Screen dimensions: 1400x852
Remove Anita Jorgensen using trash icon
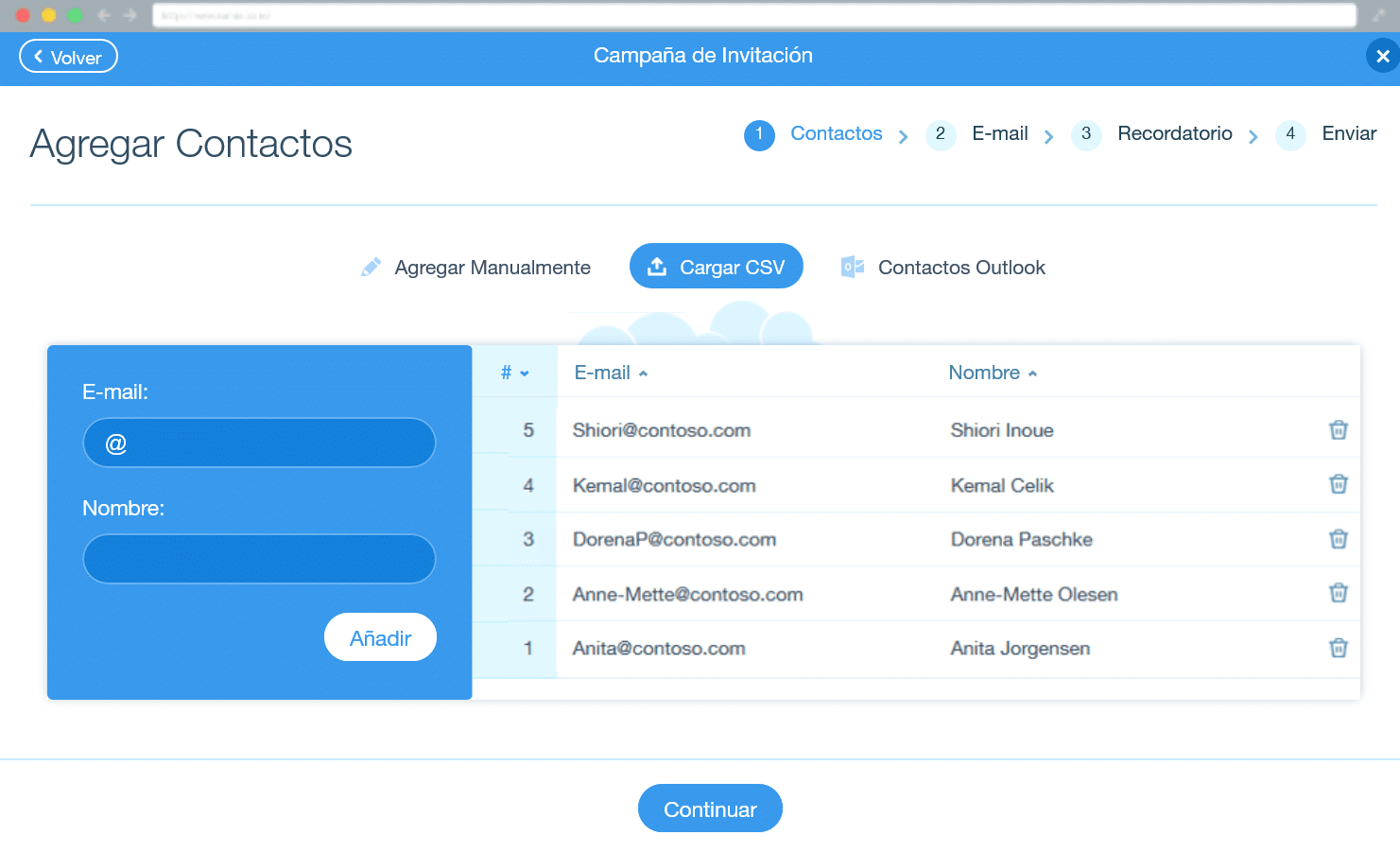click(x=1338, y=648)
